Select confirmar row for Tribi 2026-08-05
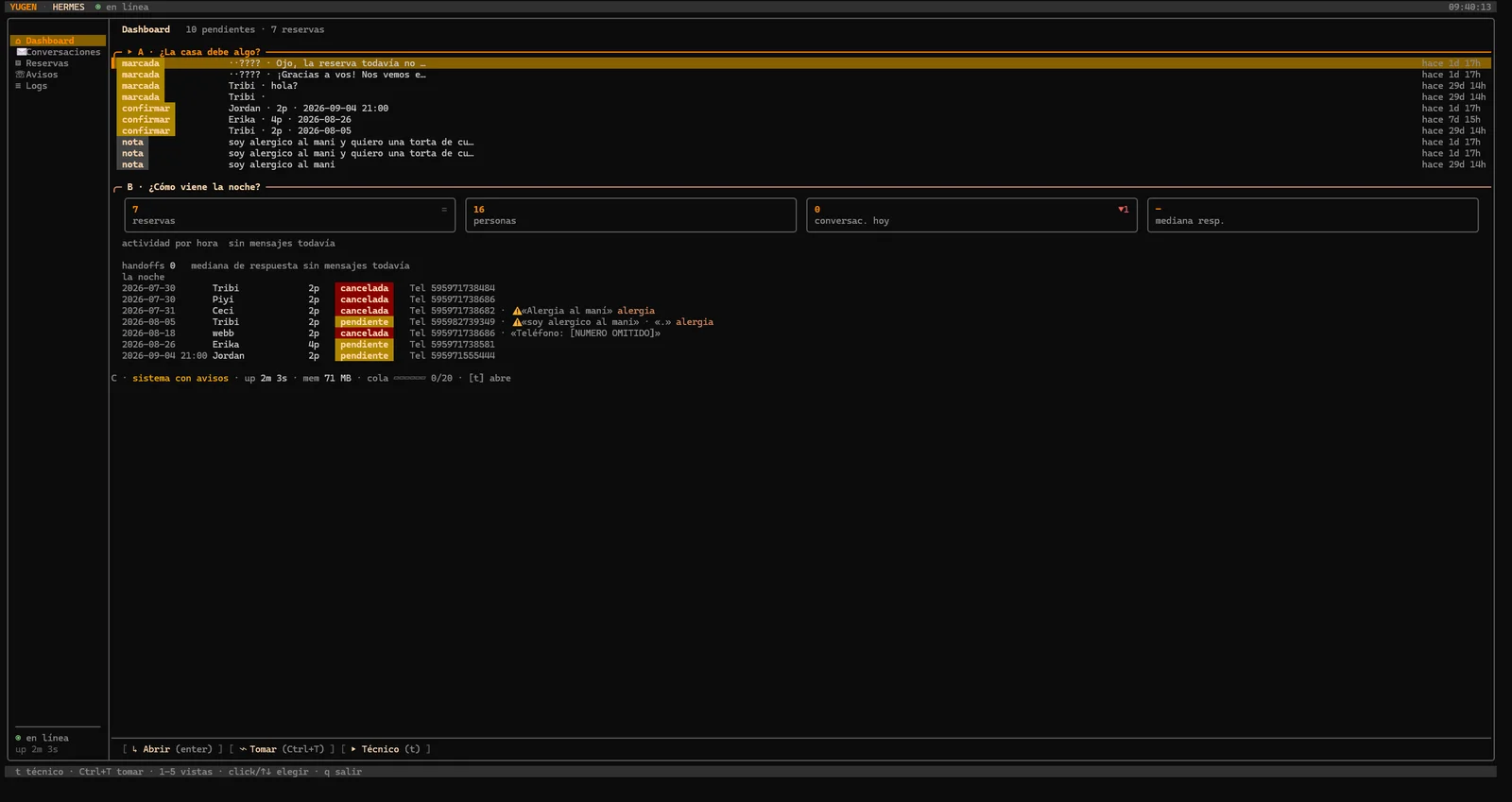Image resolution: width=1512 pixels, height=802 pixels. [x=801, y=131]
